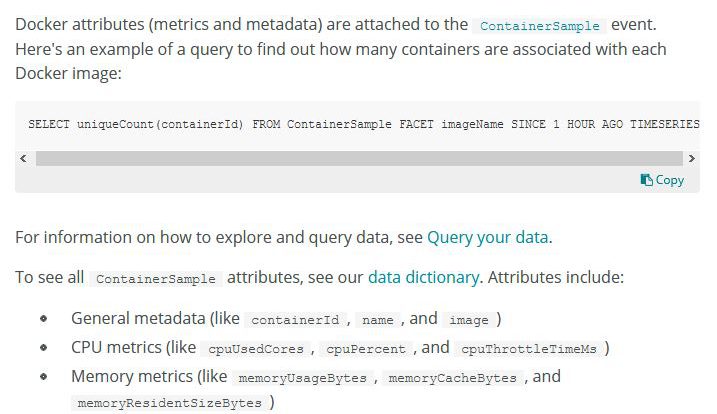Click the cpuThrottleTimeMs inline code
This screenshot has height=414, width=717.
coord(529,349)
